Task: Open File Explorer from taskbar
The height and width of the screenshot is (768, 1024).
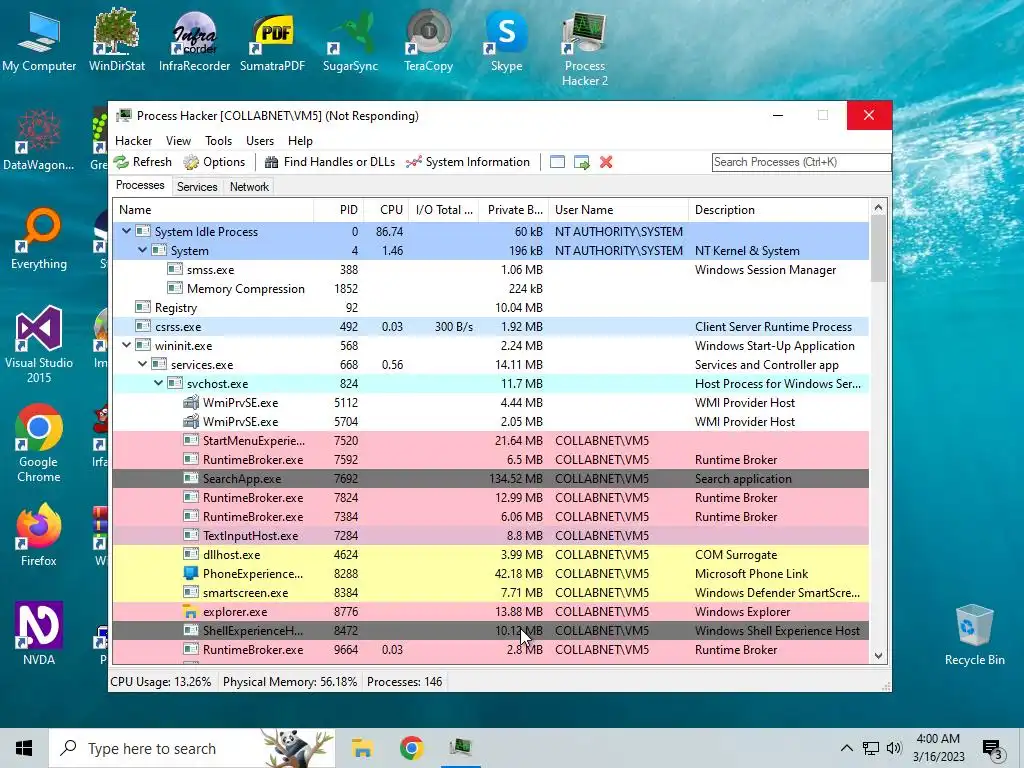Action: click(362, 748)
